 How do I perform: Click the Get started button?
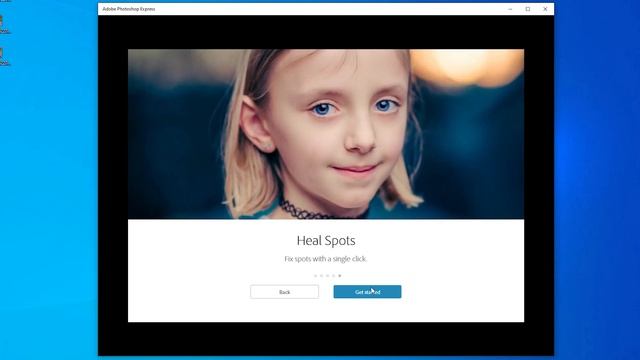pos(367,292)
